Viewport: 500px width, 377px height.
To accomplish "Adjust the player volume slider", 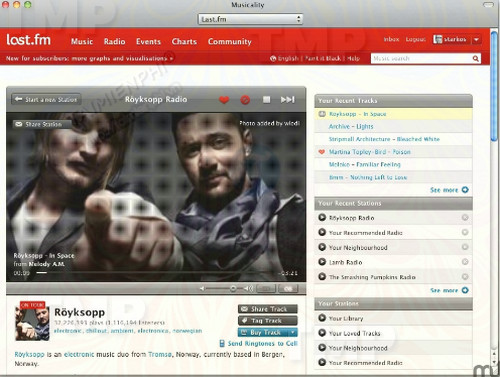I will click(x=225, y=288).
